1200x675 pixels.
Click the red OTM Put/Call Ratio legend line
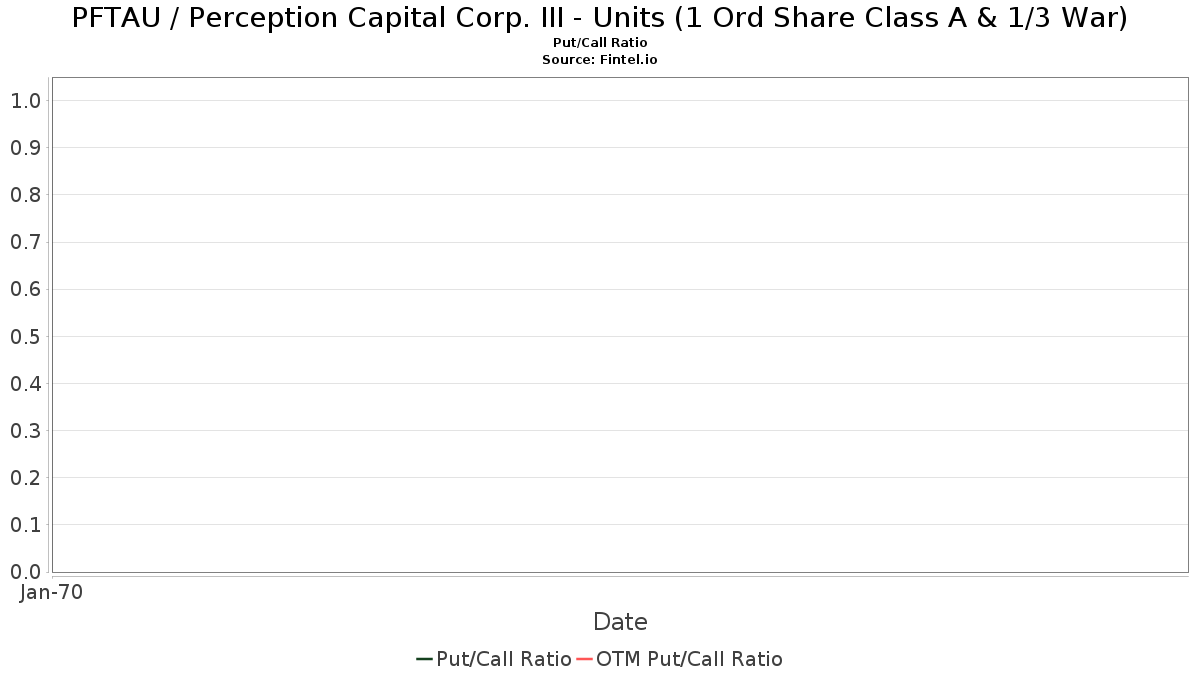584,659
